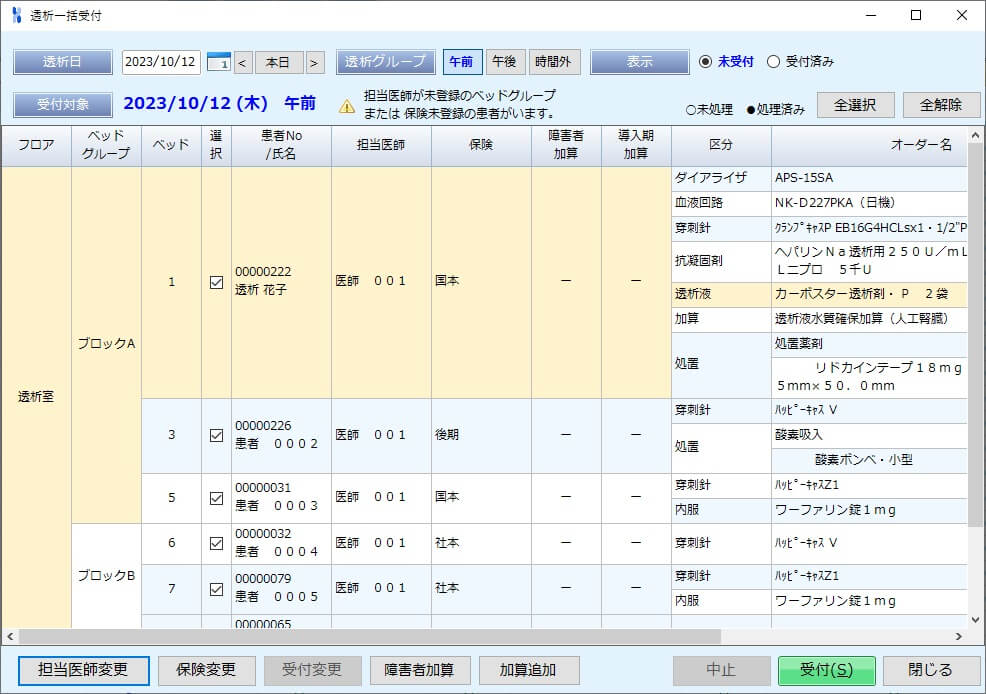This screenshot has height=694, width=986.
Task: Switch to the 時間外 tab
Action: pyautogui.click(x=554, y=61)
